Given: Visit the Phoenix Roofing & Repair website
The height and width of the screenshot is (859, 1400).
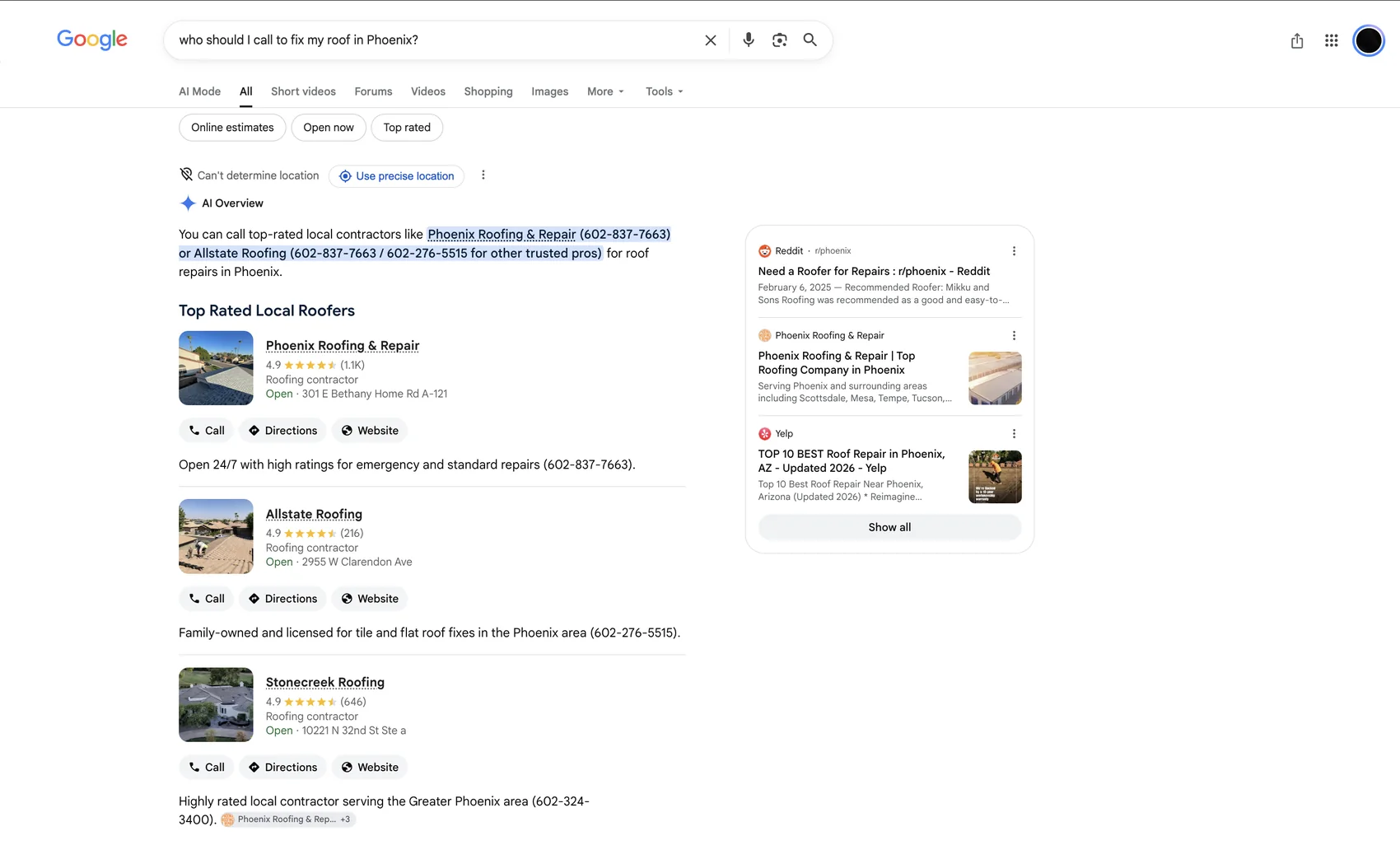Looking at the screenshot, I should [370, 431].
